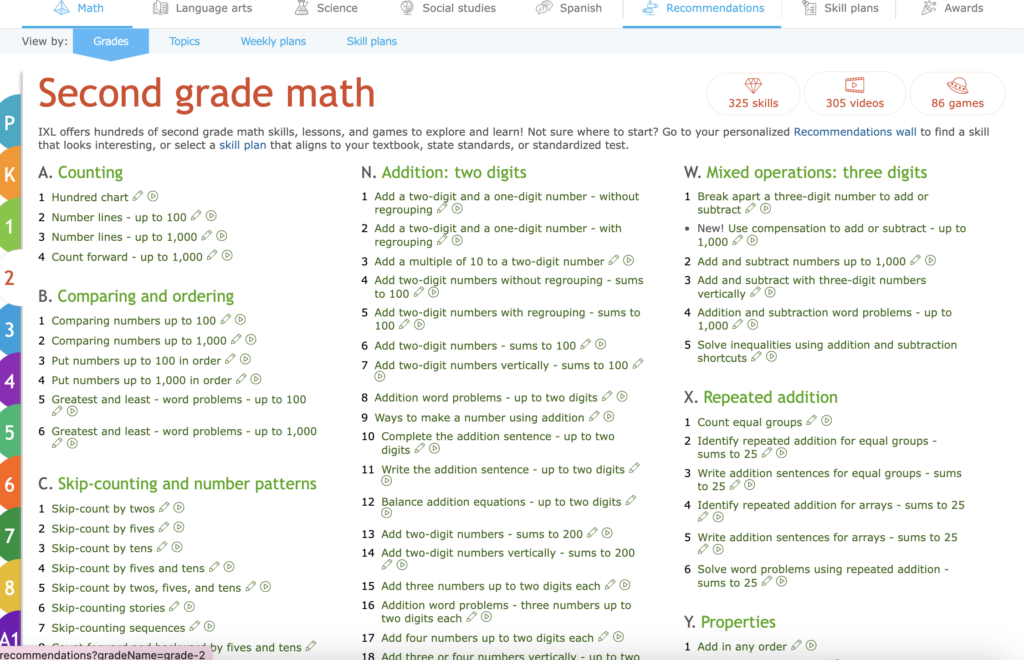
Task: Switch to the Skill plans view
Action: 372,41
